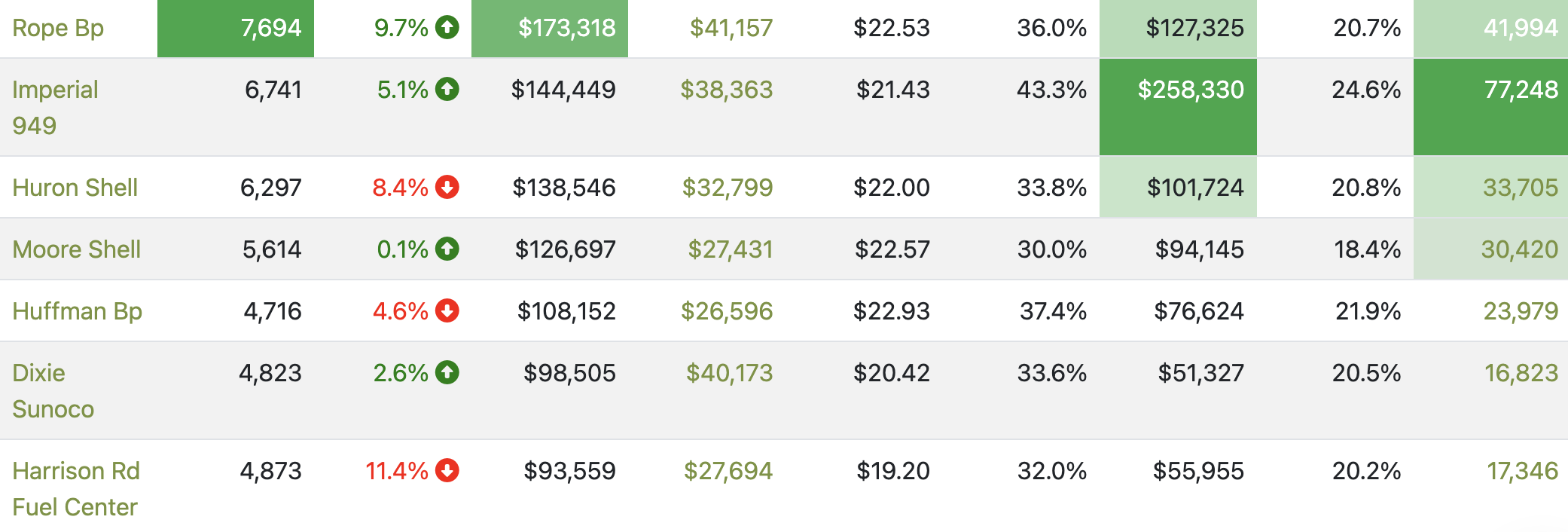Click the 23,979 value for Huffman Bp

(x=1520, y=310)
